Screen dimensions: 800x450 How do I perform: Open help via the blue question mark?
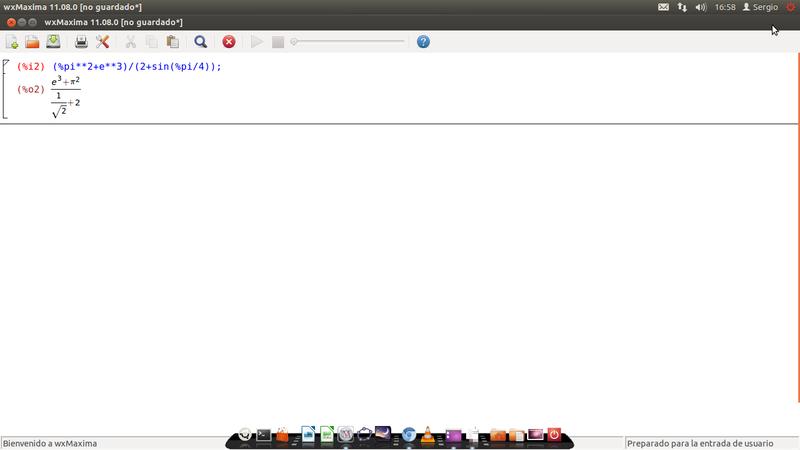423,42
